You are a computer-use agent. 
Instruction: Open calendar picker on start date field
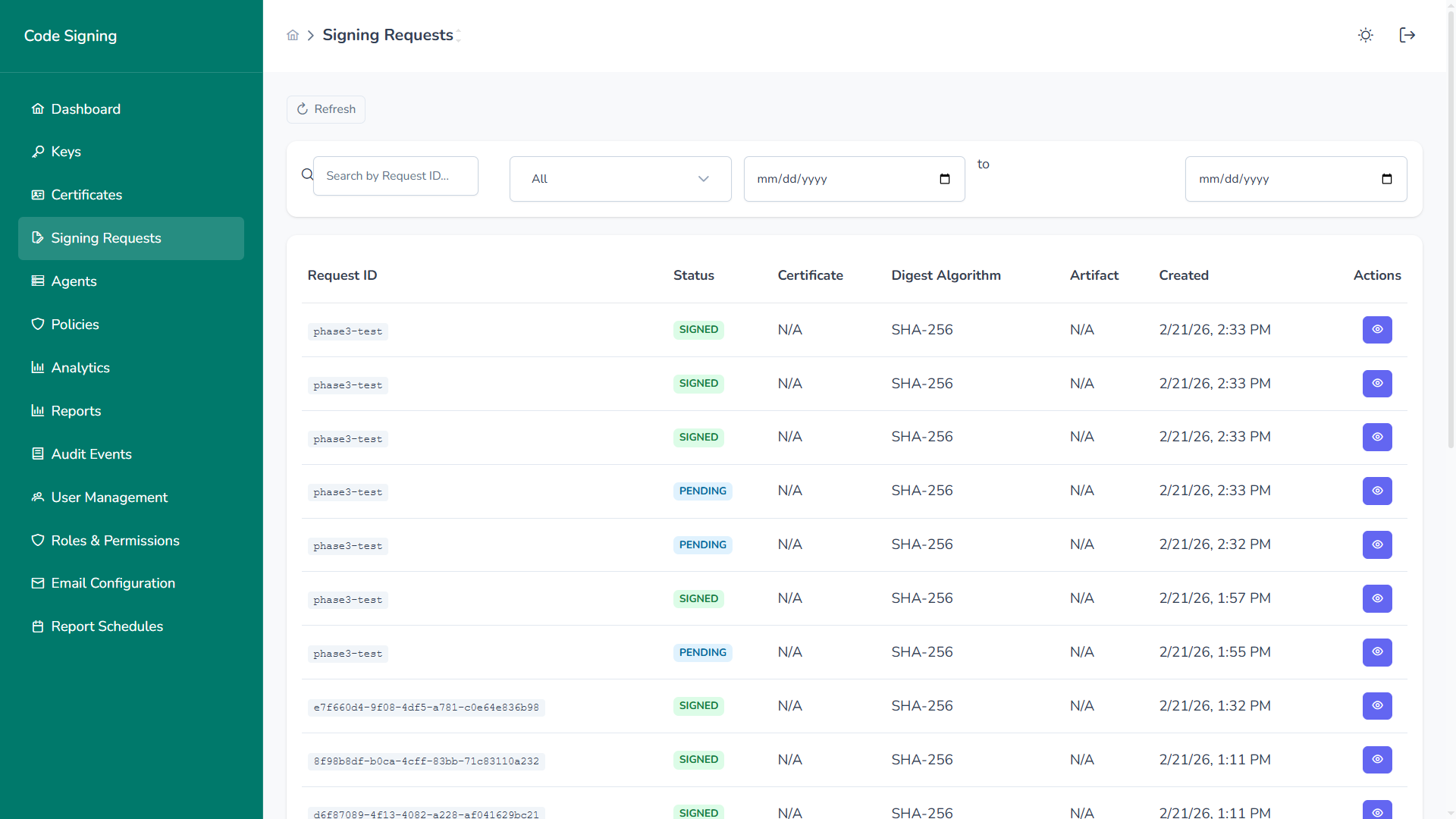point(944,179)
